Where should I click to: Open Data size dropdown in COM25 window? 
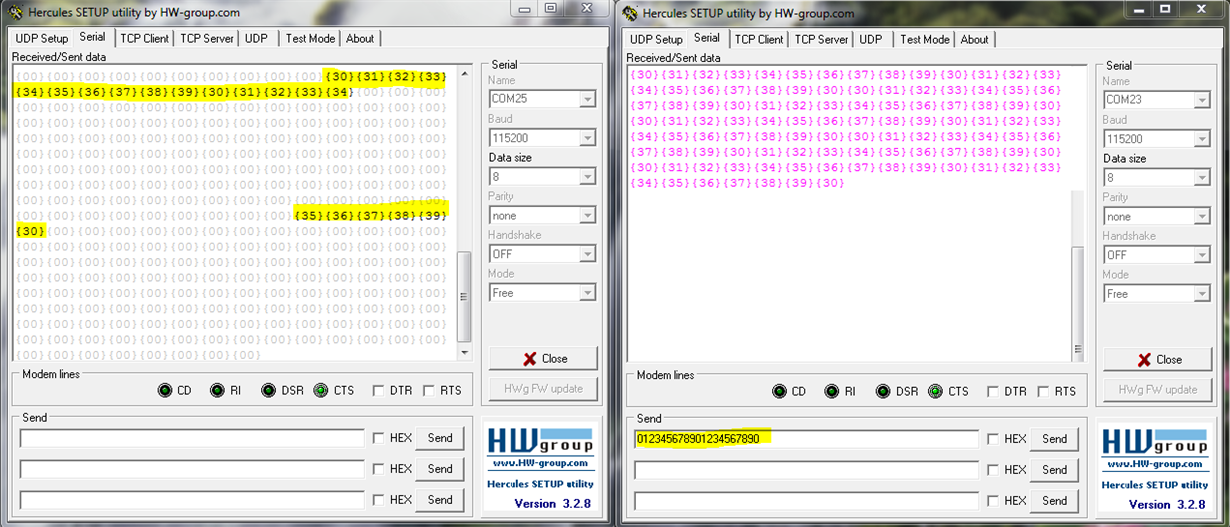tap(587, 176)
